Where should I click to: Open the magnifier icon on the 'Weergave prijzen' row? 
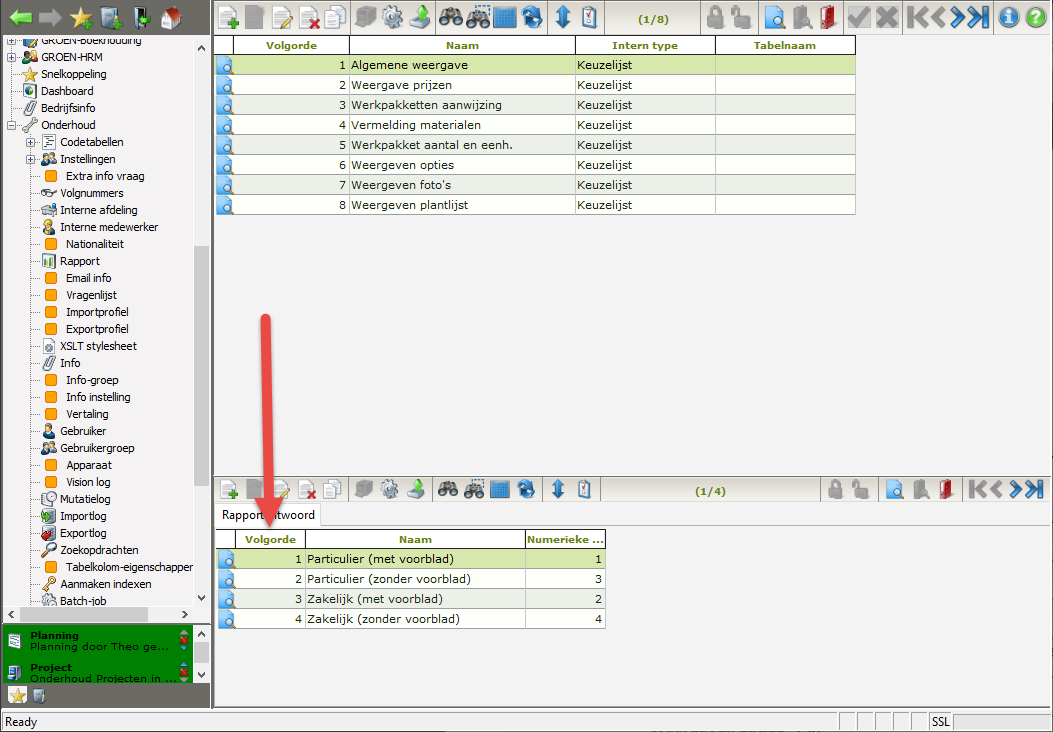(x=225, y=85)
